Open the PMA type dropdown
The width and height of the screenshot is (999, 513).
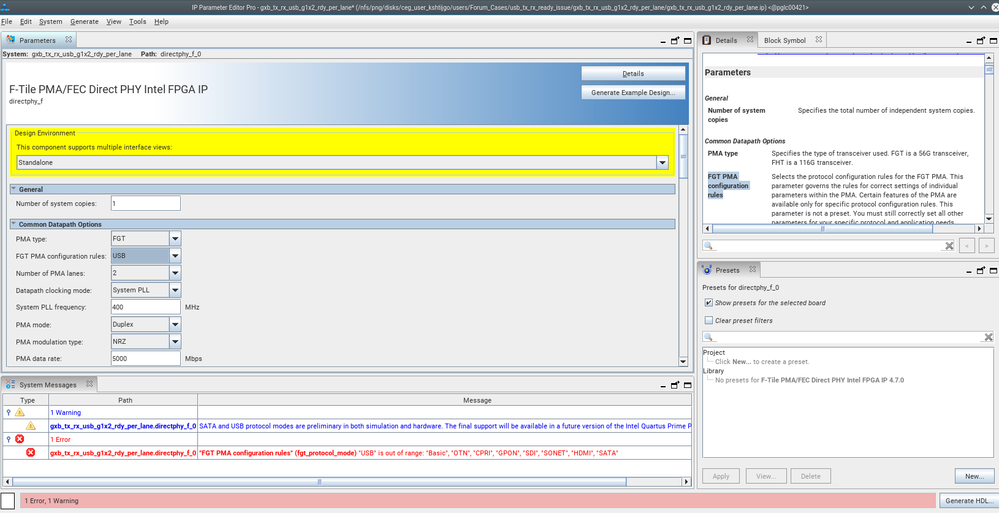tap(175, 239)
